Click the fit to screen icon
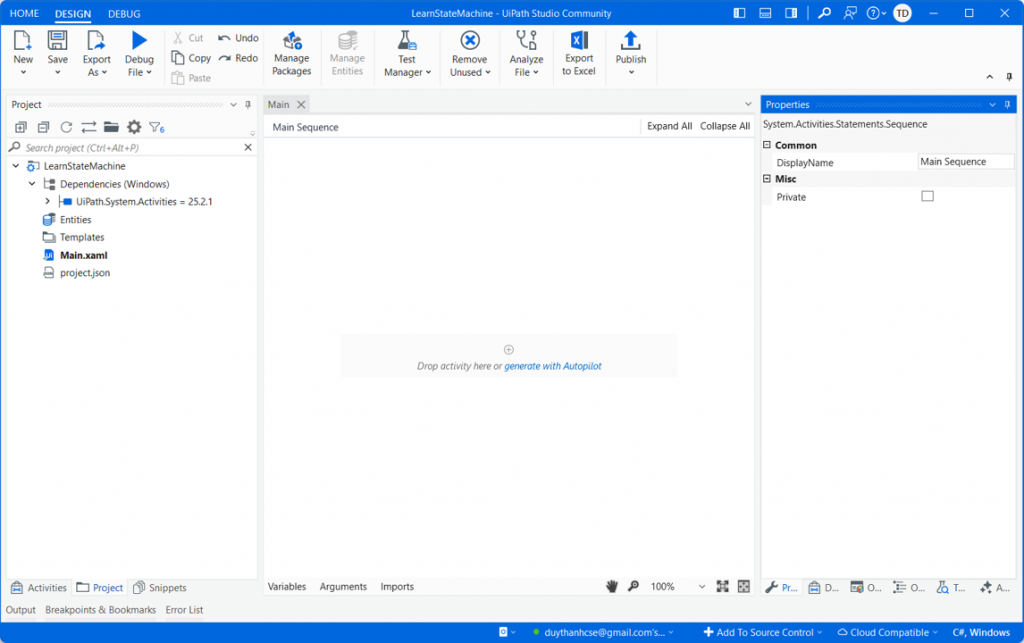 pyautogui.click(x=722, y=586)
